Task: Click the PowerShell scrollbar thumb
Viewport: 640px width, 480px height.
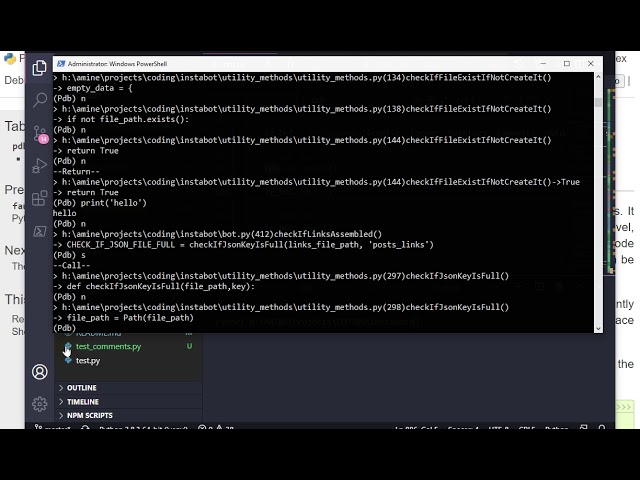Action: 598,102
